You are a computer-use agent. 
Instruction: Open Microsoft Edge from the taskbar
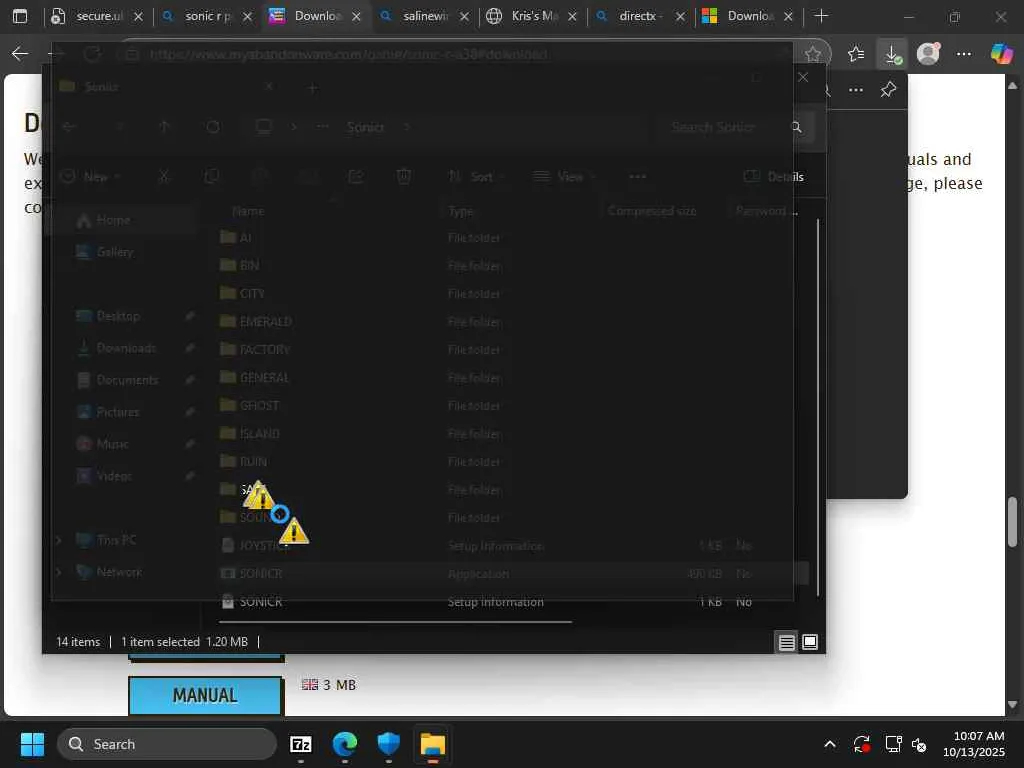[x=345, y=744]
